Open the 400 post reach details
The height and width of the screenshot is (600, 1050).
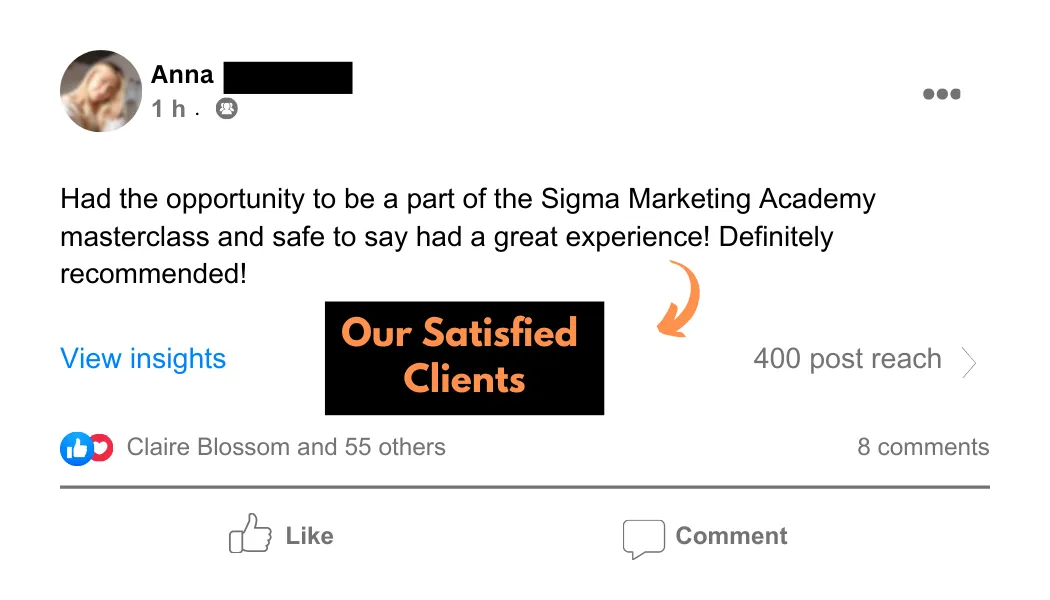point(847,359)
